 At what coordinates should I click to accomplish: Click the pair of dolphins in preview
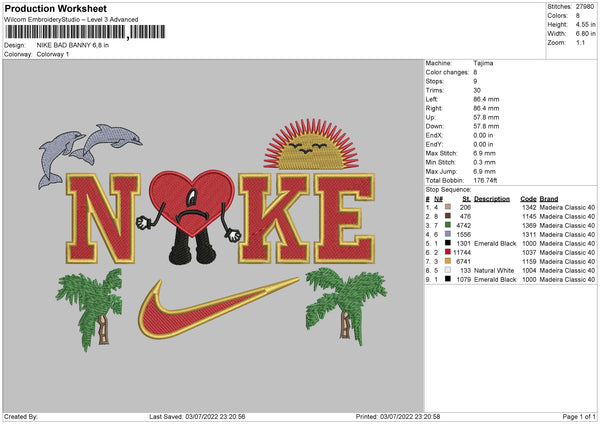tap(90, 155)
